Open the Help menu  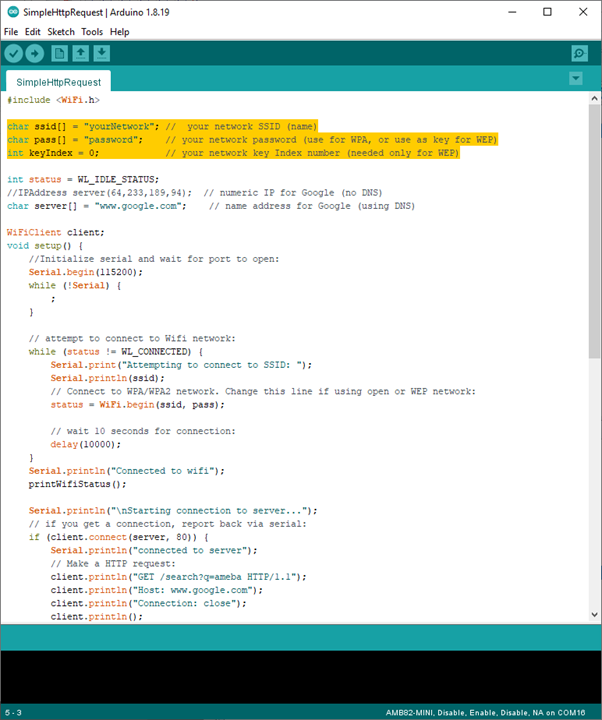[x=119, y=32]
